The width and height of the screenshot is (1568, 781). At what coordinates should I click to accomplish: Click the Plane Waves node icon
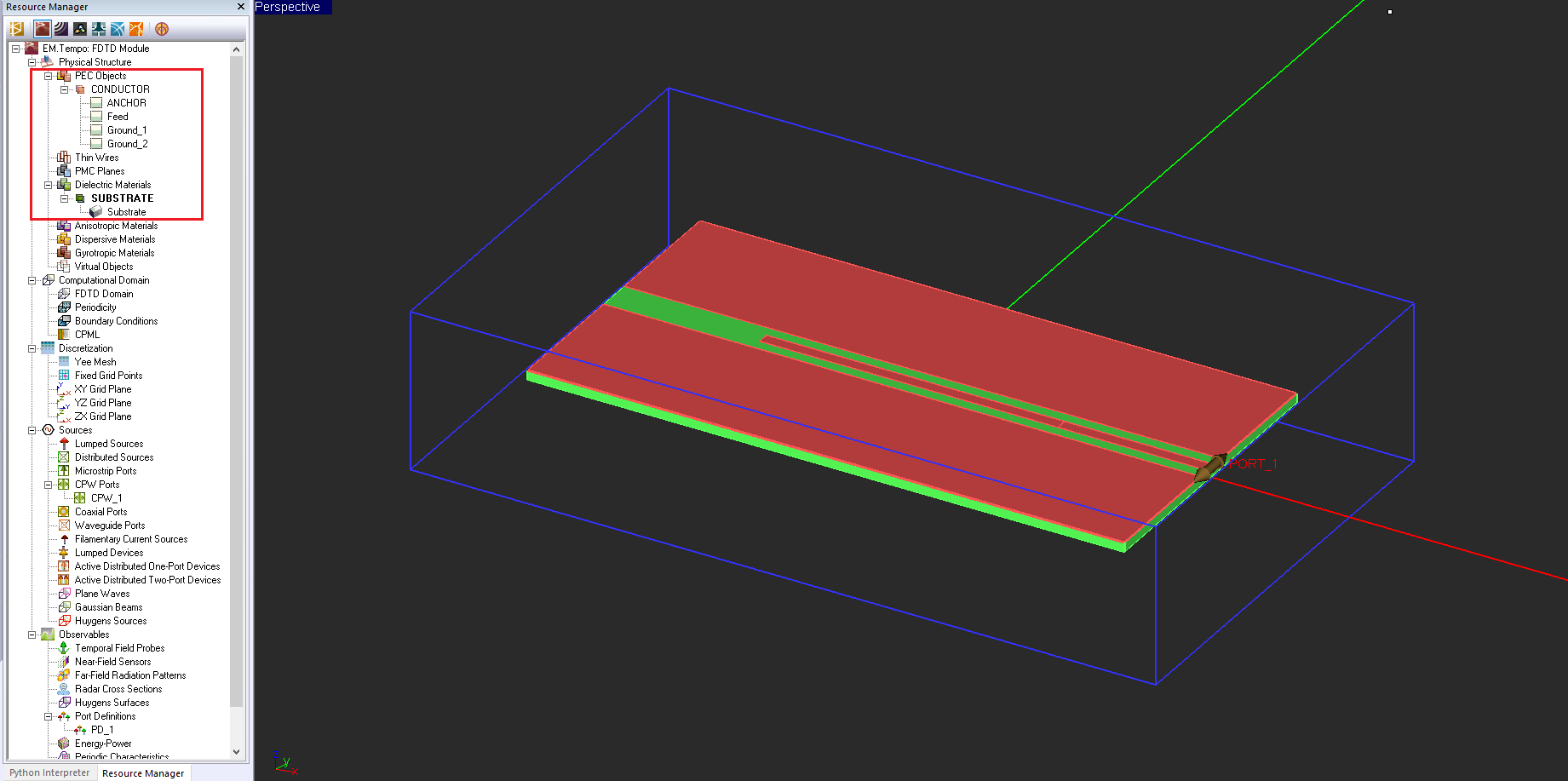[x=64, y=594]
